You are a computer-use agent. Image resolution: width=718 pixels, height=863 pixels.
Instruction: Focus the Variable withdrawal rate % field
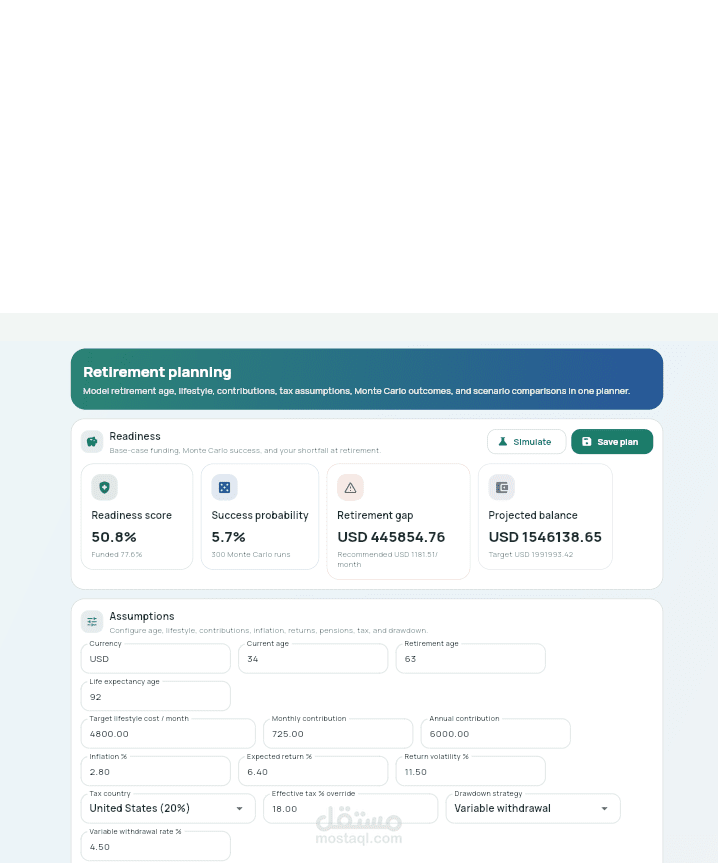pos(156,846)
